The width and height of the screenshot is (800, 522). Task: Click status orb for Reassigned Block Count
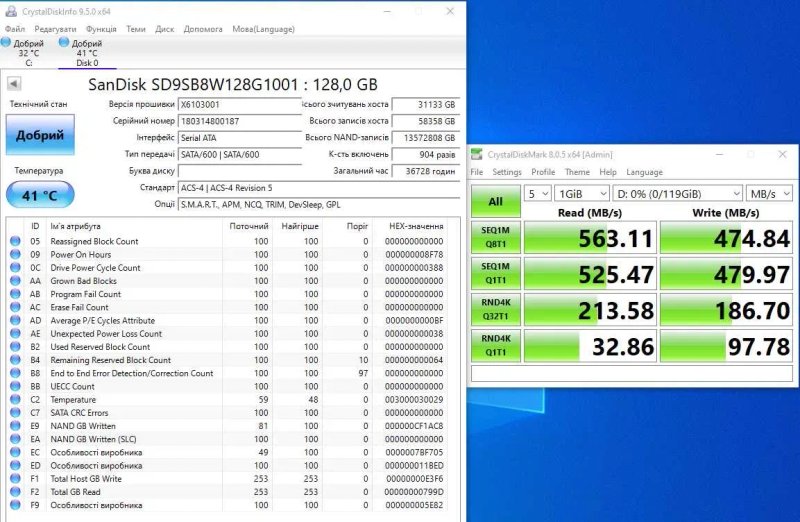click(x=15, y=241)
